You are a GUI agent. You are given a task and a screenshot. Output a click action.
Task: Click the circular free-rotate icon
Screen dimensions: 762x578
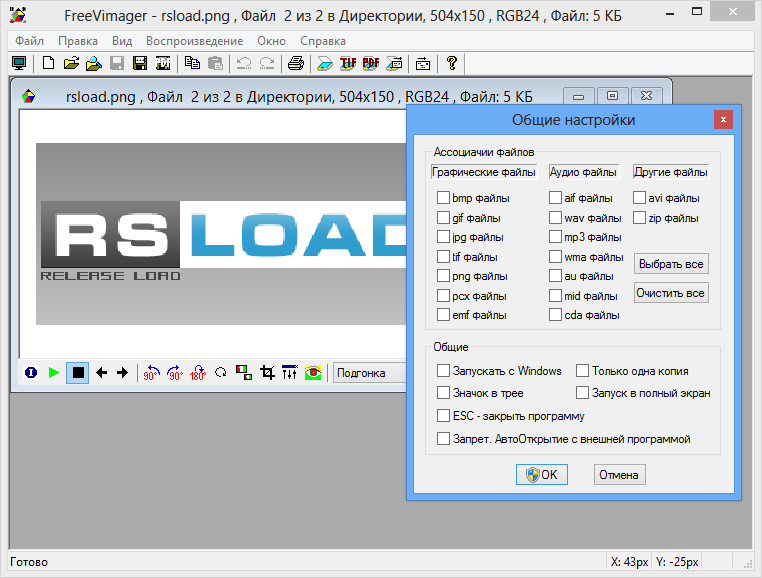pos(221,373)
